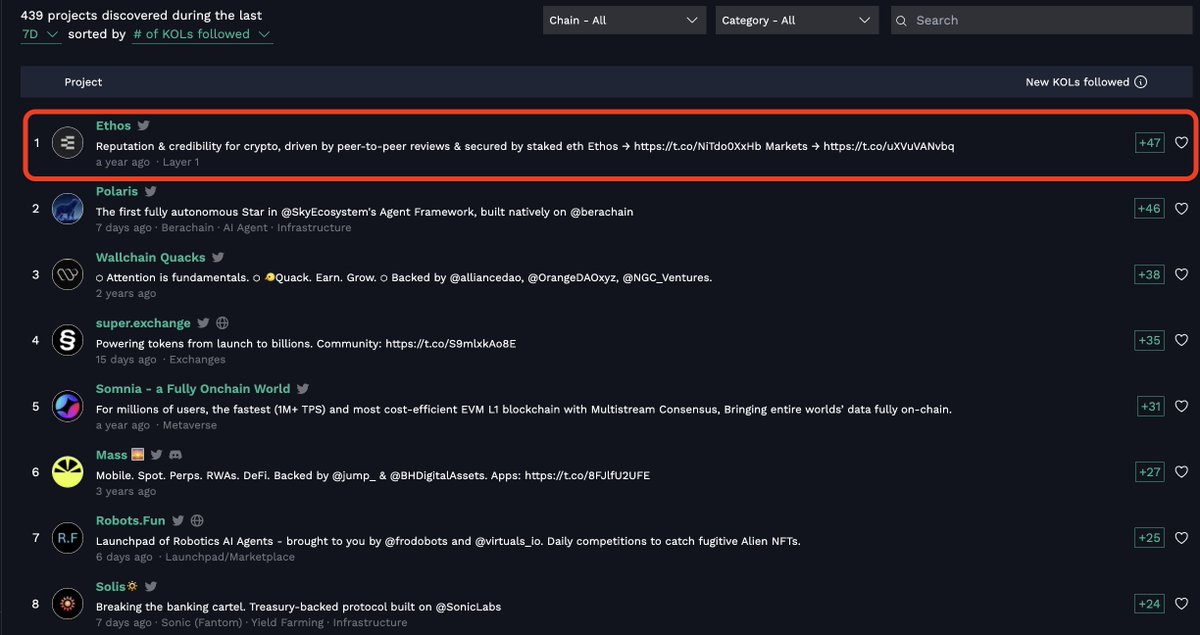
Task: Click the Metaverse tag under Somnia
Action: click(189, 425)
